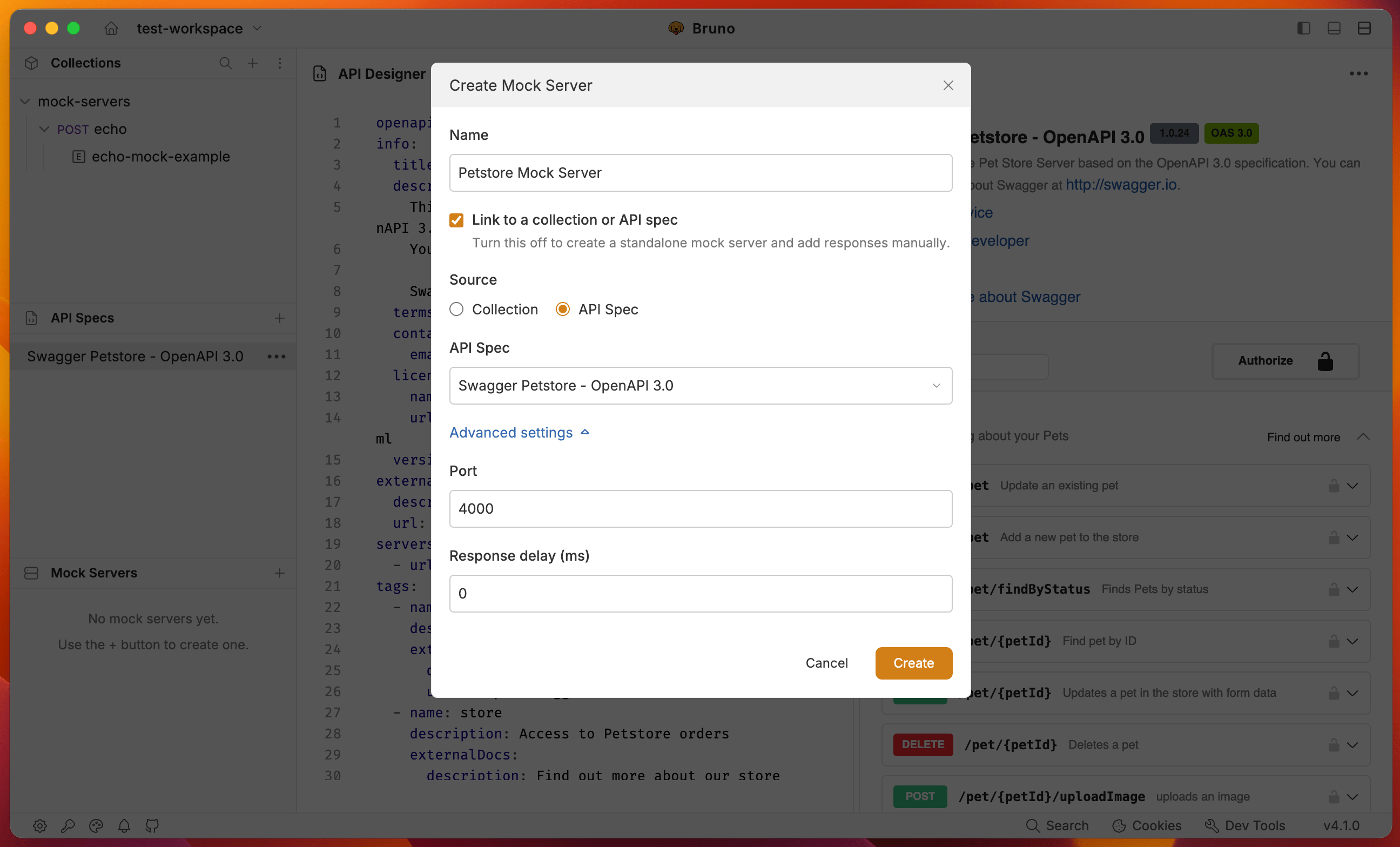Open Swagger Petstore spec options menu
The image size is (1400, 847).
(x=277, y=357)
